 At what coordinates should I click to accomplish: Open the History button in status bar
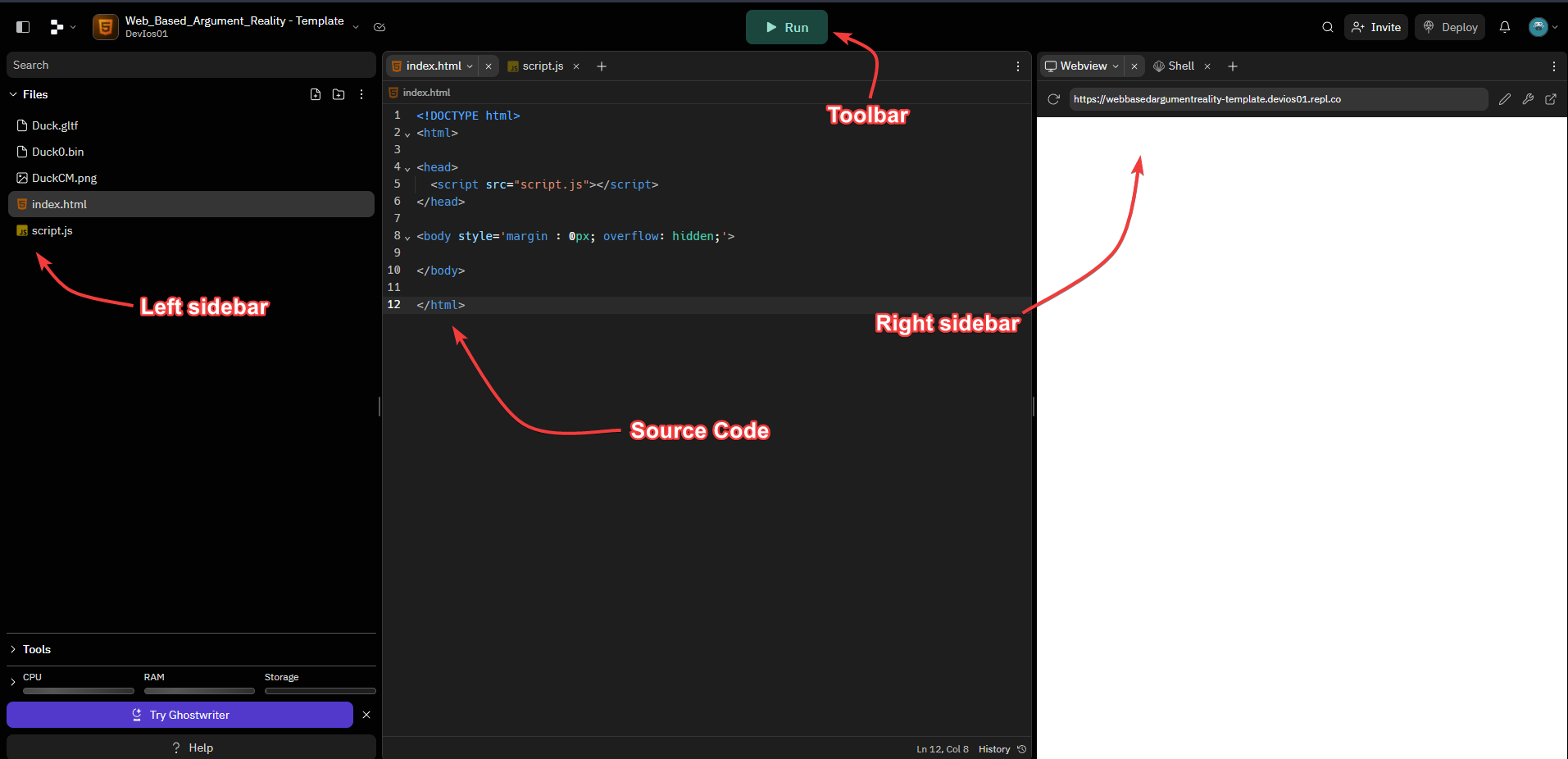tap(1002, 749)
